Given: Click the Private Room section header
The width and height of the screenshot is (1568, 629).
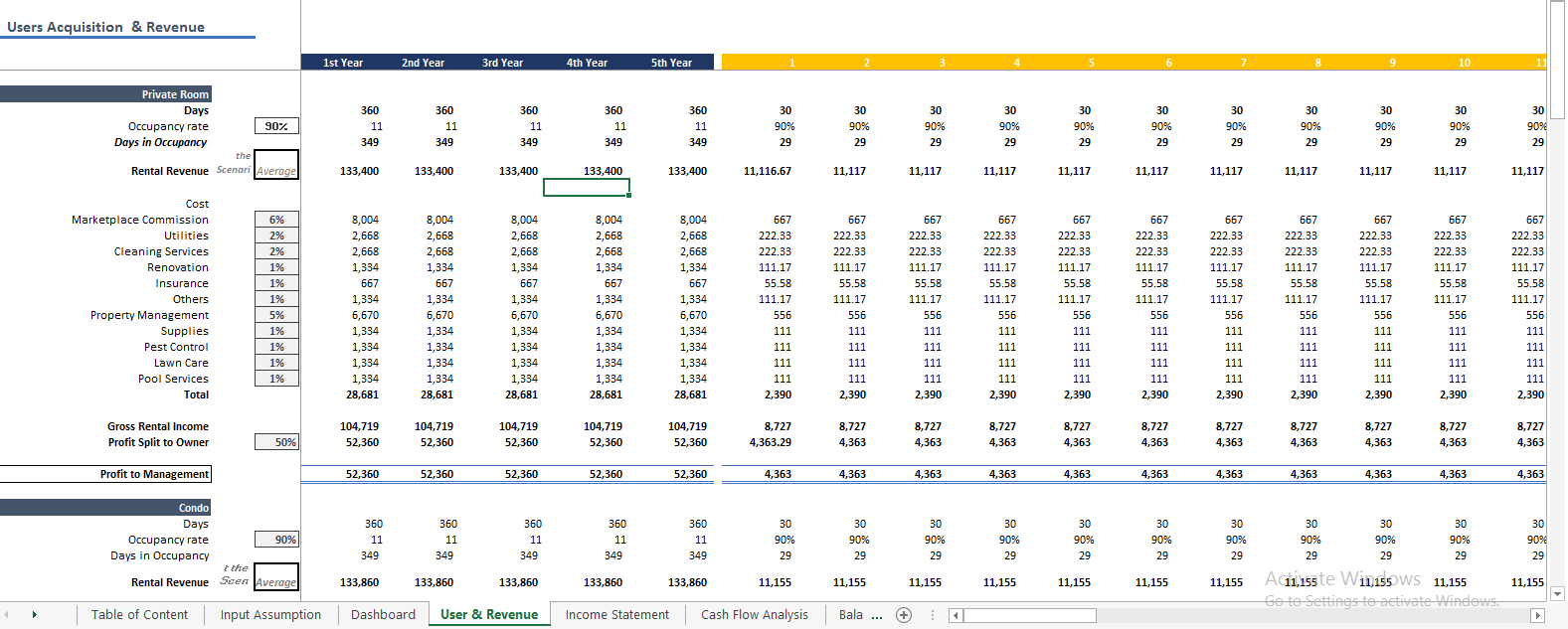Looking at the screenshot, I should coord(105,94).
